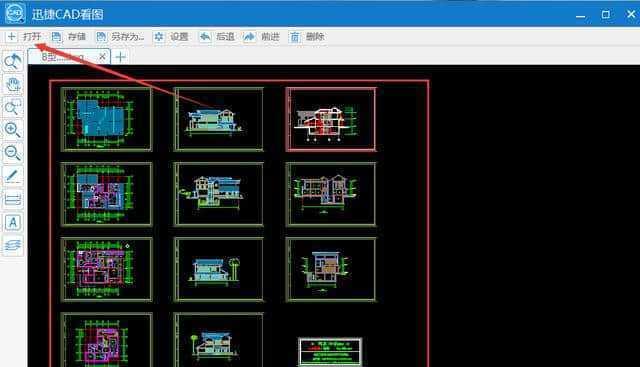Click the 后退 (Back) arrow icon
Viewport: 640px width, 367px height.
pyautogui.click(x=205, y=37)
